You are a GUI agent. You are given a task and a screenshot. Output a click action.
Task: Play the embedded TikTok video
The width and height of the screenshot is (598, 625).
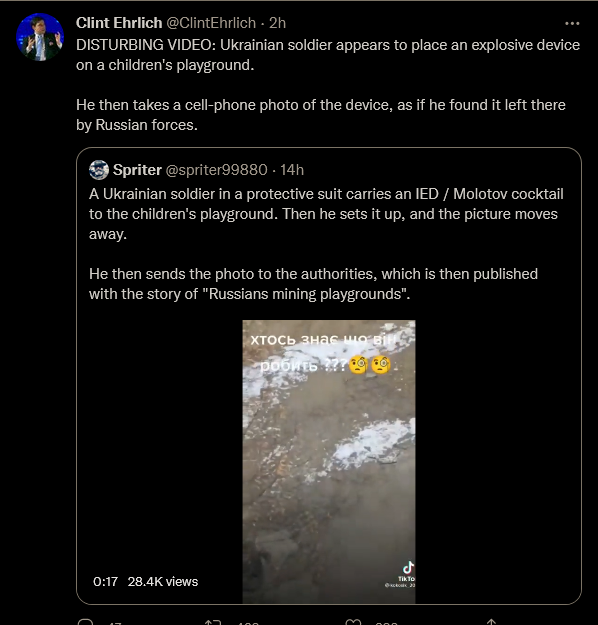[329, 462]
